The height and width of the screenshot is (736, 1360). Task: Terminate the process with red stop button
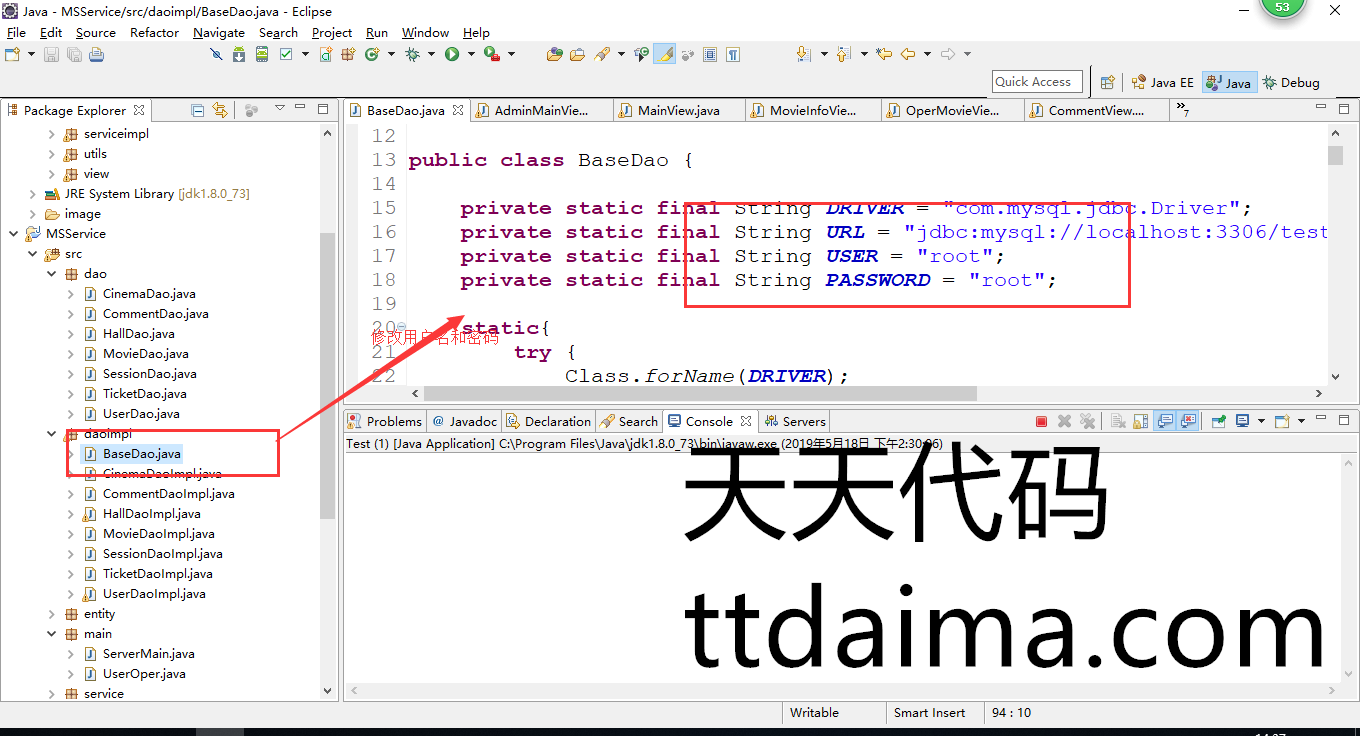coord(1041,422)
